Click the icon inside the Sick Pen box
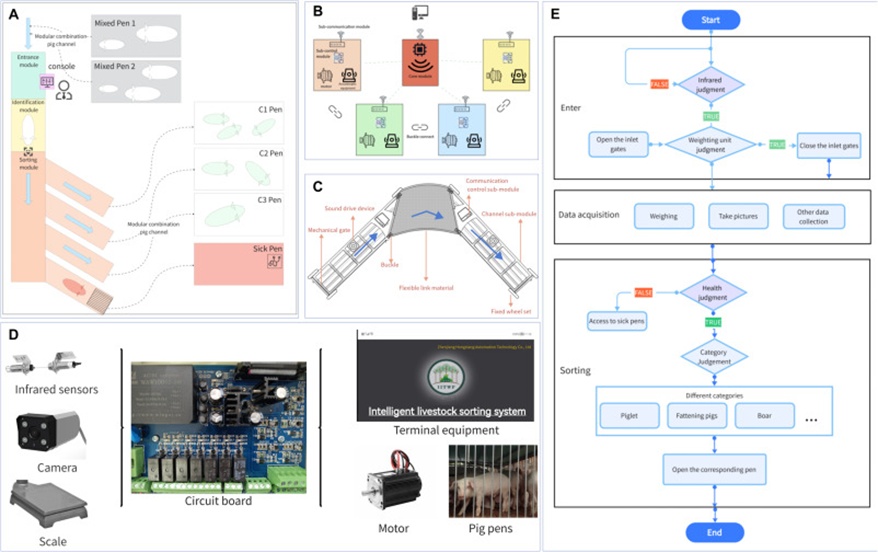The image size is (878, 552). coord(274,261)
